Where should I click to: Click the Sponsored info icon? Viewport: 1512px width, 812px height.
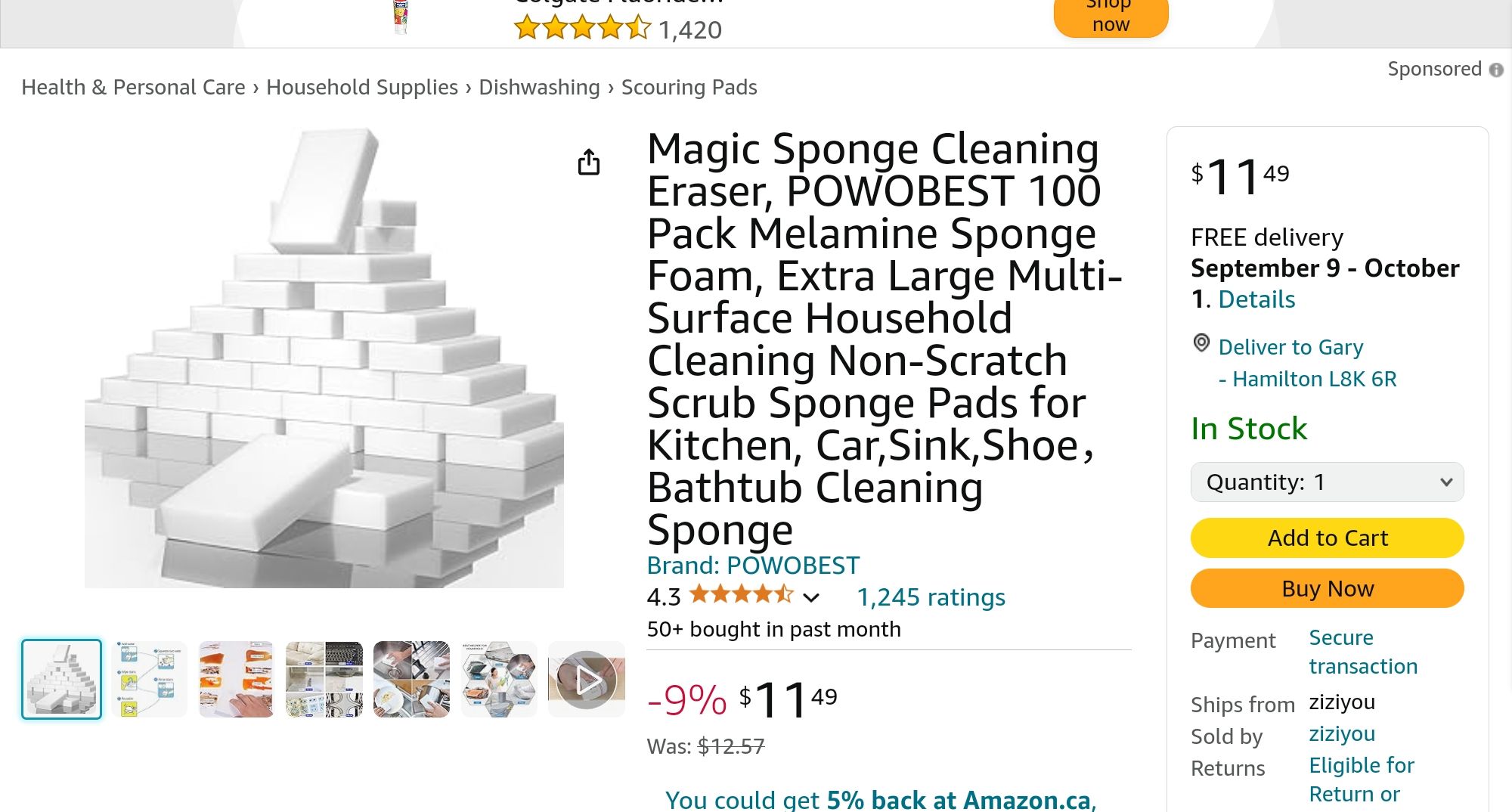click(1496, 70)
